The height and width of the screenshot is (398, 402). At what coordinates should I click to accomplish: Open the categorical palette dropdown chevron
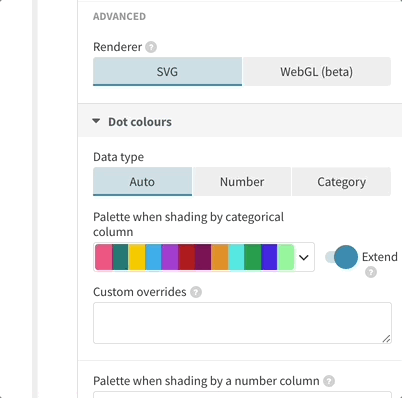304,257
